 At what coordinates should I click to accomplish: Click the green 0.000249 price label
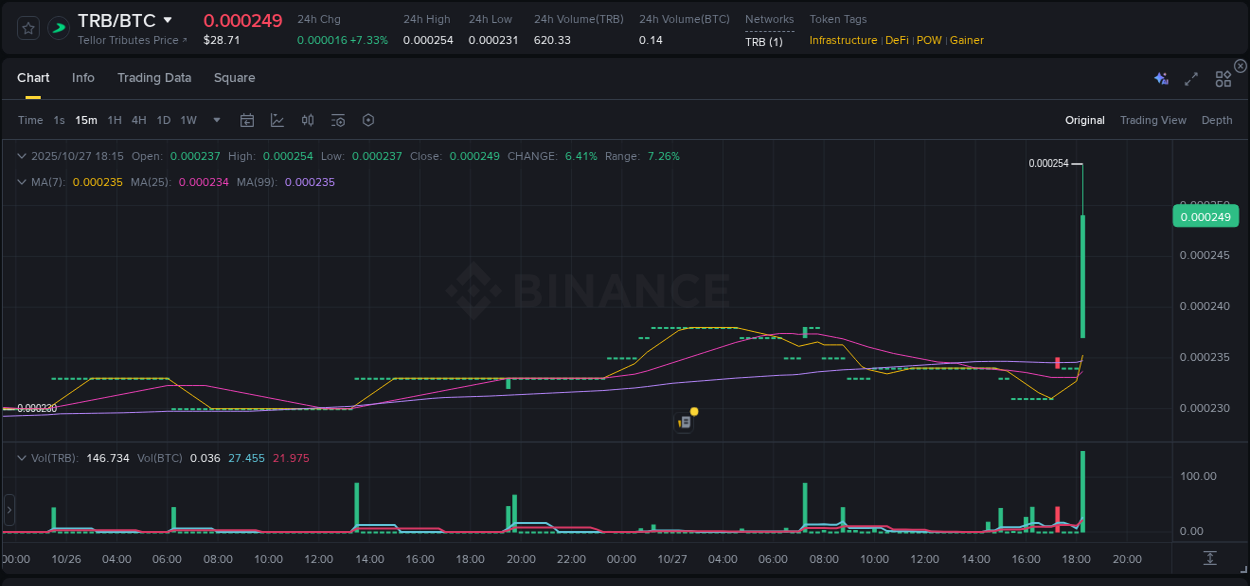point(1205,216)
